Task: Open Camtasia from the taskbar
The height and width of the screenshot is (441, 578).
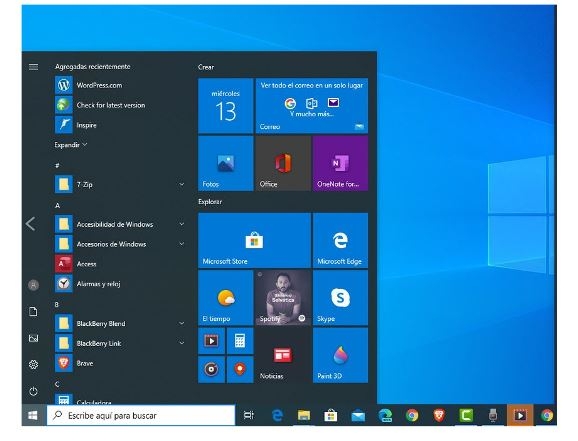Action: point(466,416)
